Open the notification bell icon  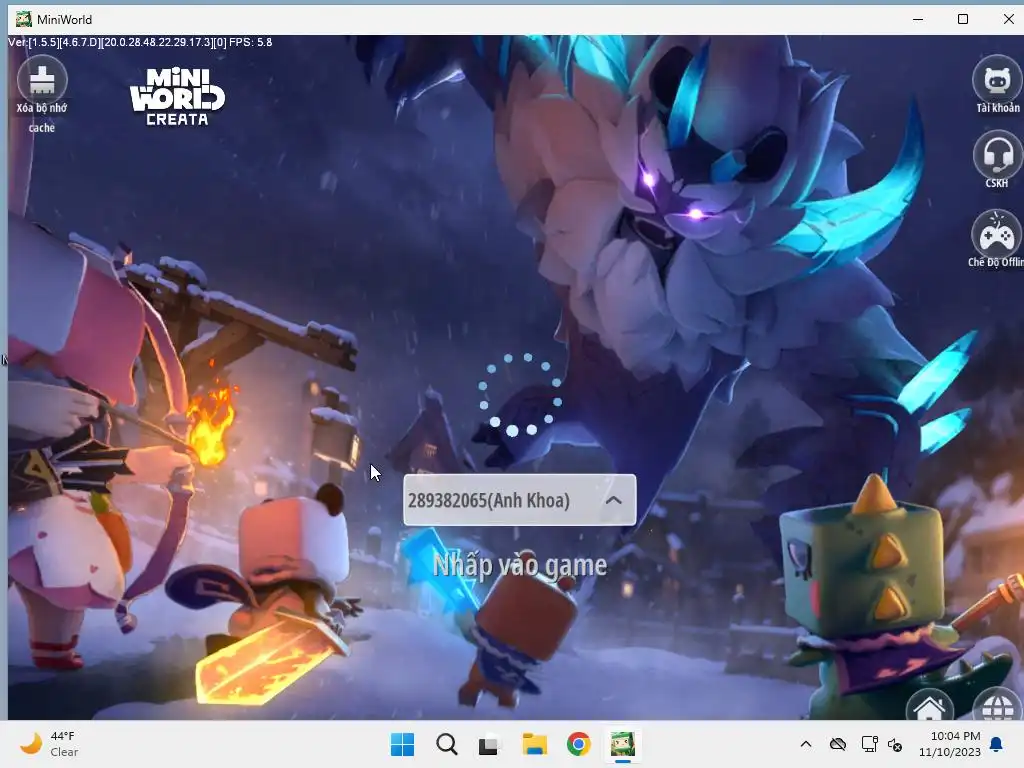tap(996, 744)
